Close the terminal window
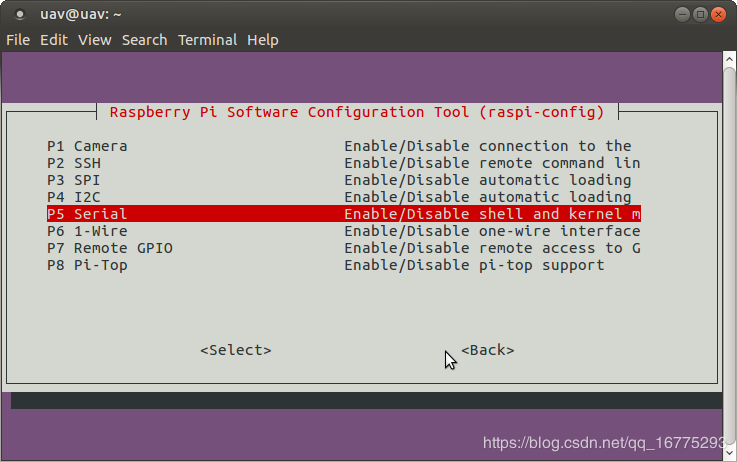The width and height of the screenshot is (737, 462). [718, 15]
